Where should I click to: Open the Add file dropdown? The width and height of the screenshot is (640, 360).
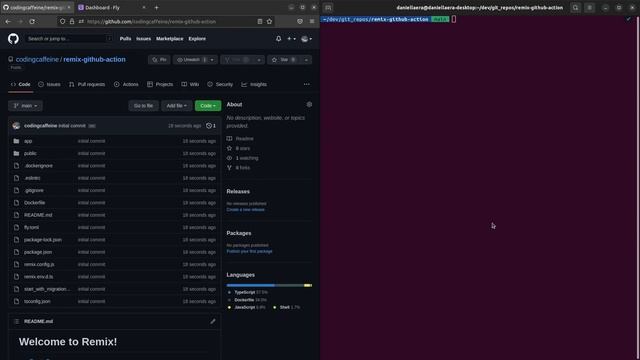pyautogui.click(x=176, y=106)
